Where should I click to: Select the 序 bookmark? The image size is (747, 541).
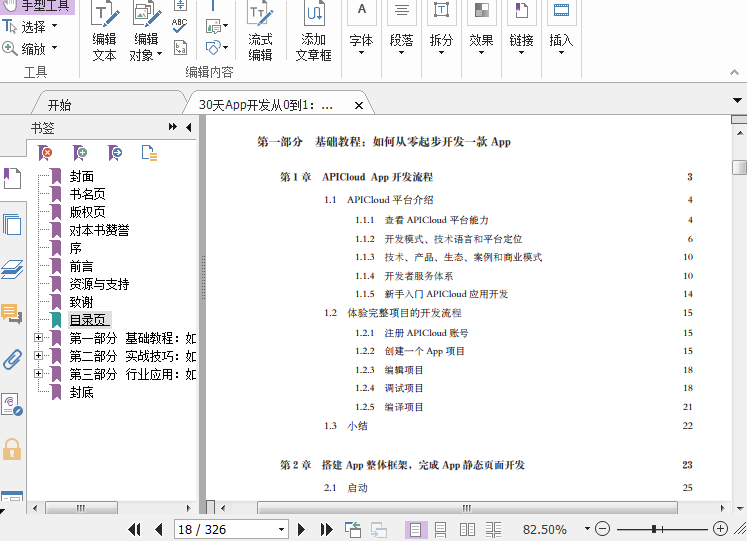[x=76, y=248]
